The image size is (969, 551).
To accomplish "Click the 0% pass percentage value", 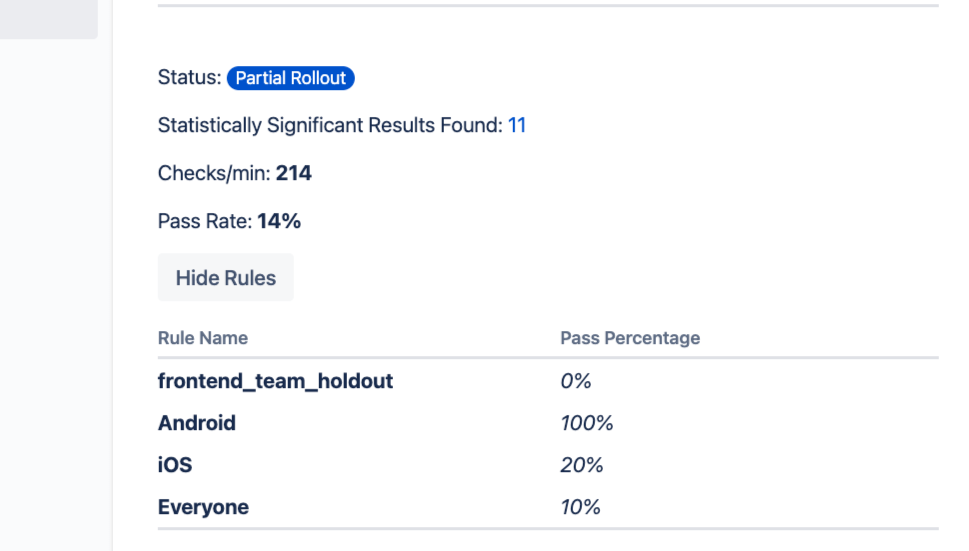I will click(x=576, y=381).
